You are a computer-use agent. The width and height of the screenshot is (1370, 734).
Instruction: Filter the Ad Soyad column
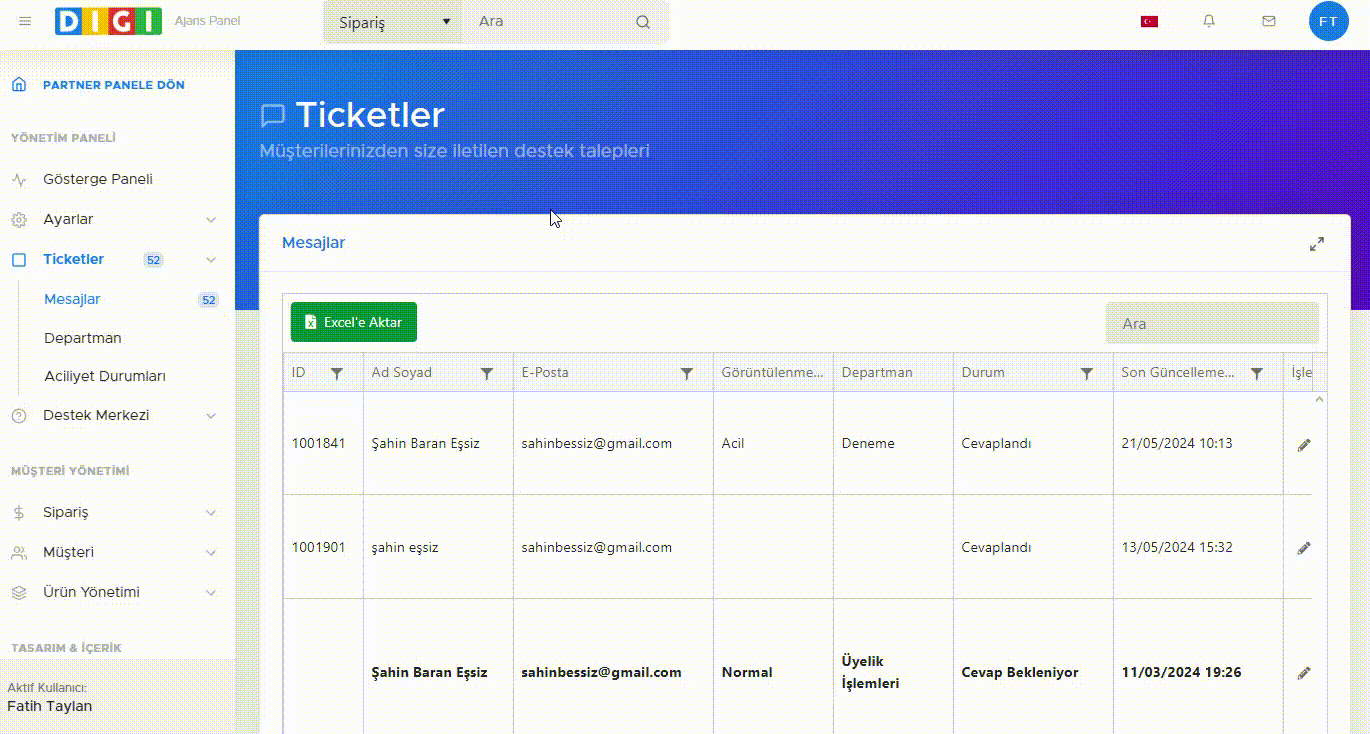tap(487, 374)
